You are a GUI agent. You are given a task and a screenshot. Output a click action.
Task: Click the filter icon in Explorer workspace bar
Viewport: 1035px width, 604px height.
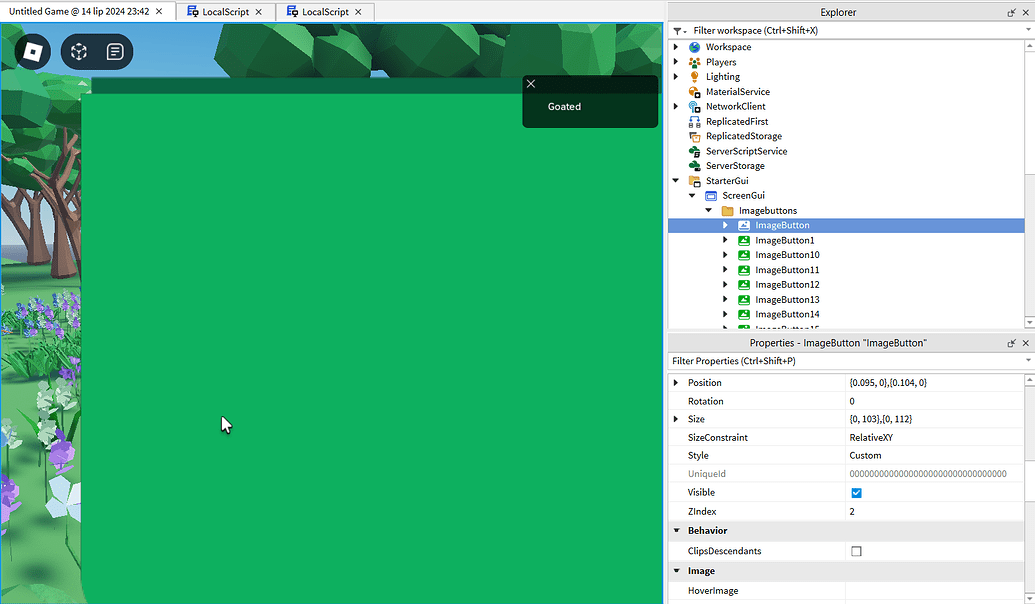(678, 30)
